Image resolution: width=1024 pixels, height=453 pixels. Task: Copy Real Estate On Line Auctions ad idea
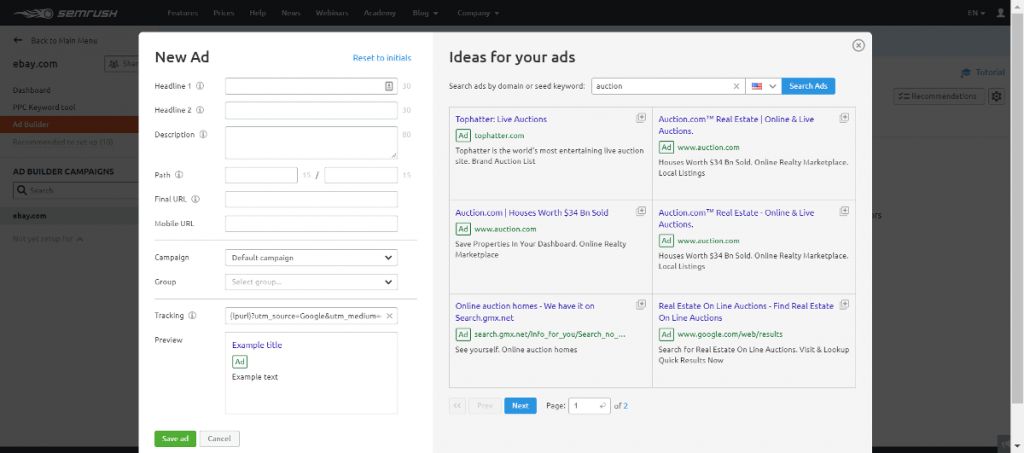(844, 304)
